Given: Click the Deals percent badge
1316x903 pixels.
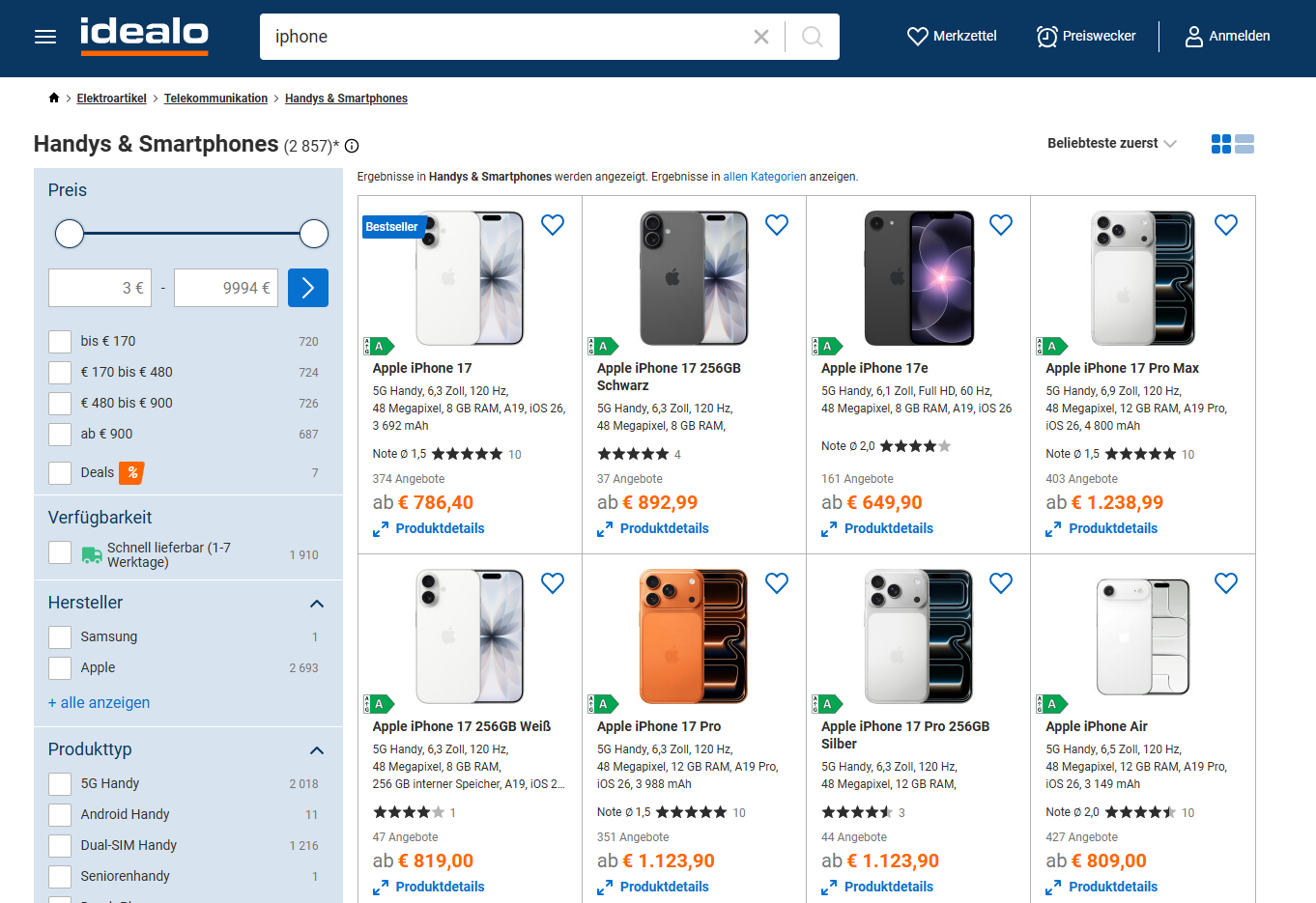Looking at the screenshot, I should click(132, 472).
